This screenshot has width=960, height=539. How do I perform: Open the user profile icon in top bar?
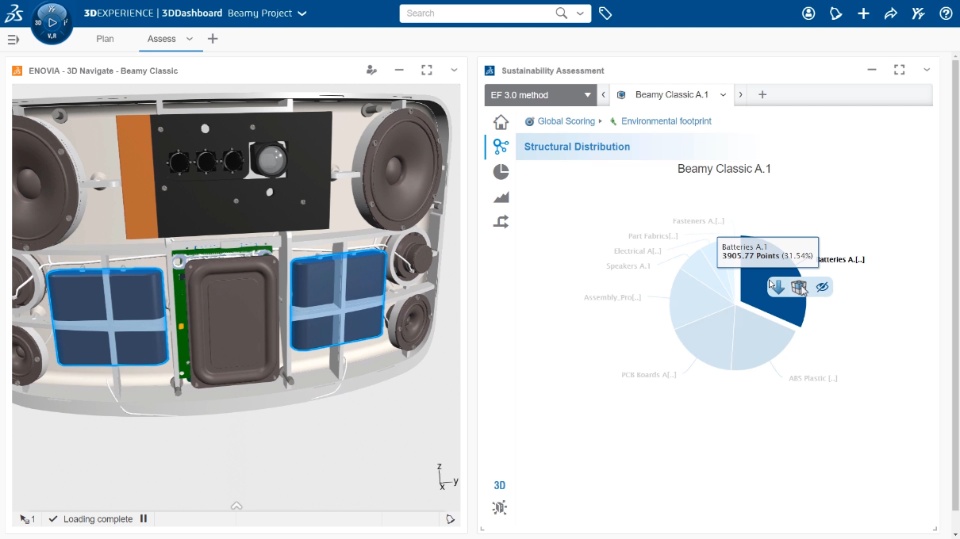click(809, 14)
